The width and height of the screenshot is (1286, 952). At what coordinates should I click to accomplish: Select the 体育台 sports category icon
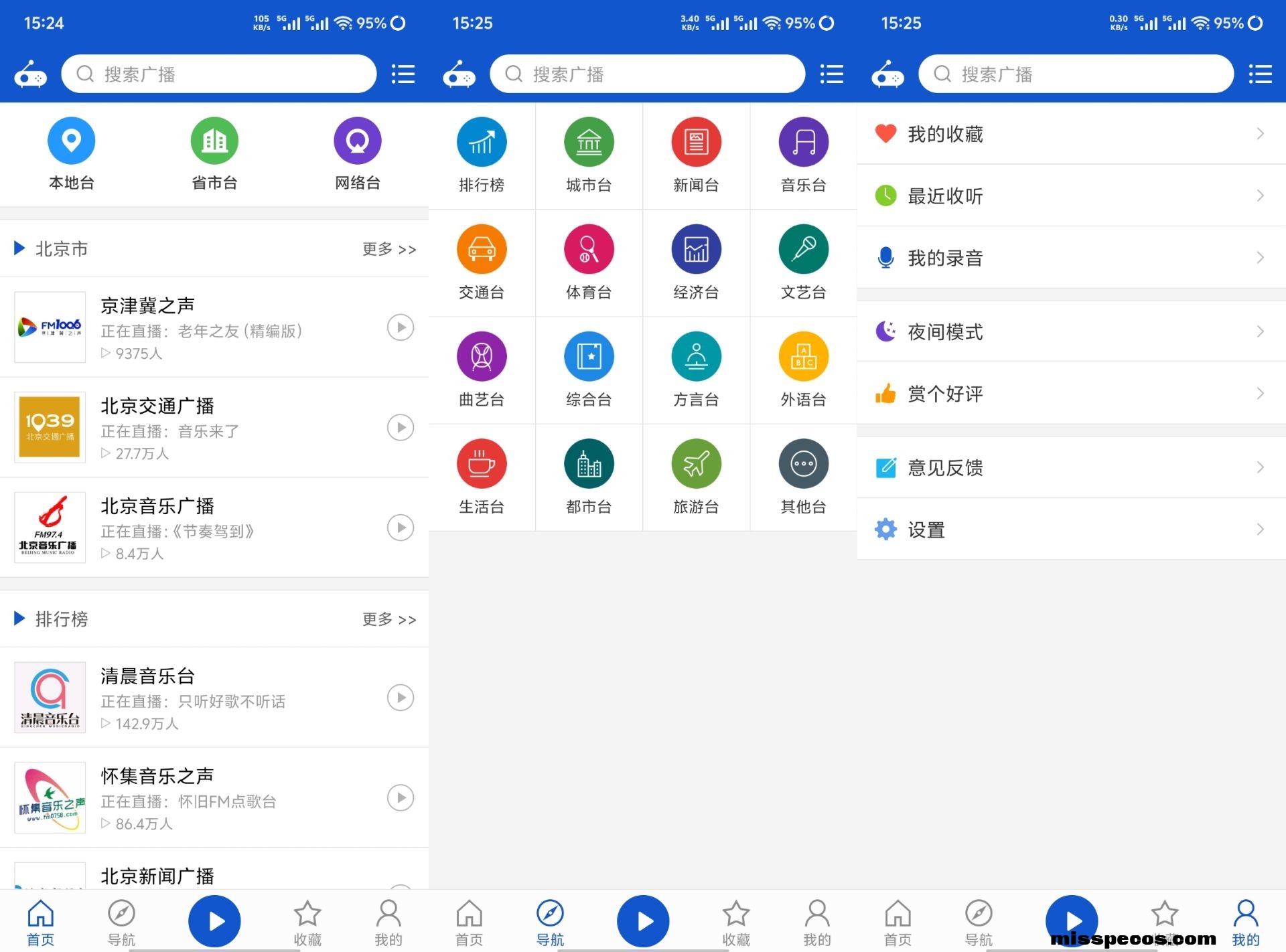(589, 249)
